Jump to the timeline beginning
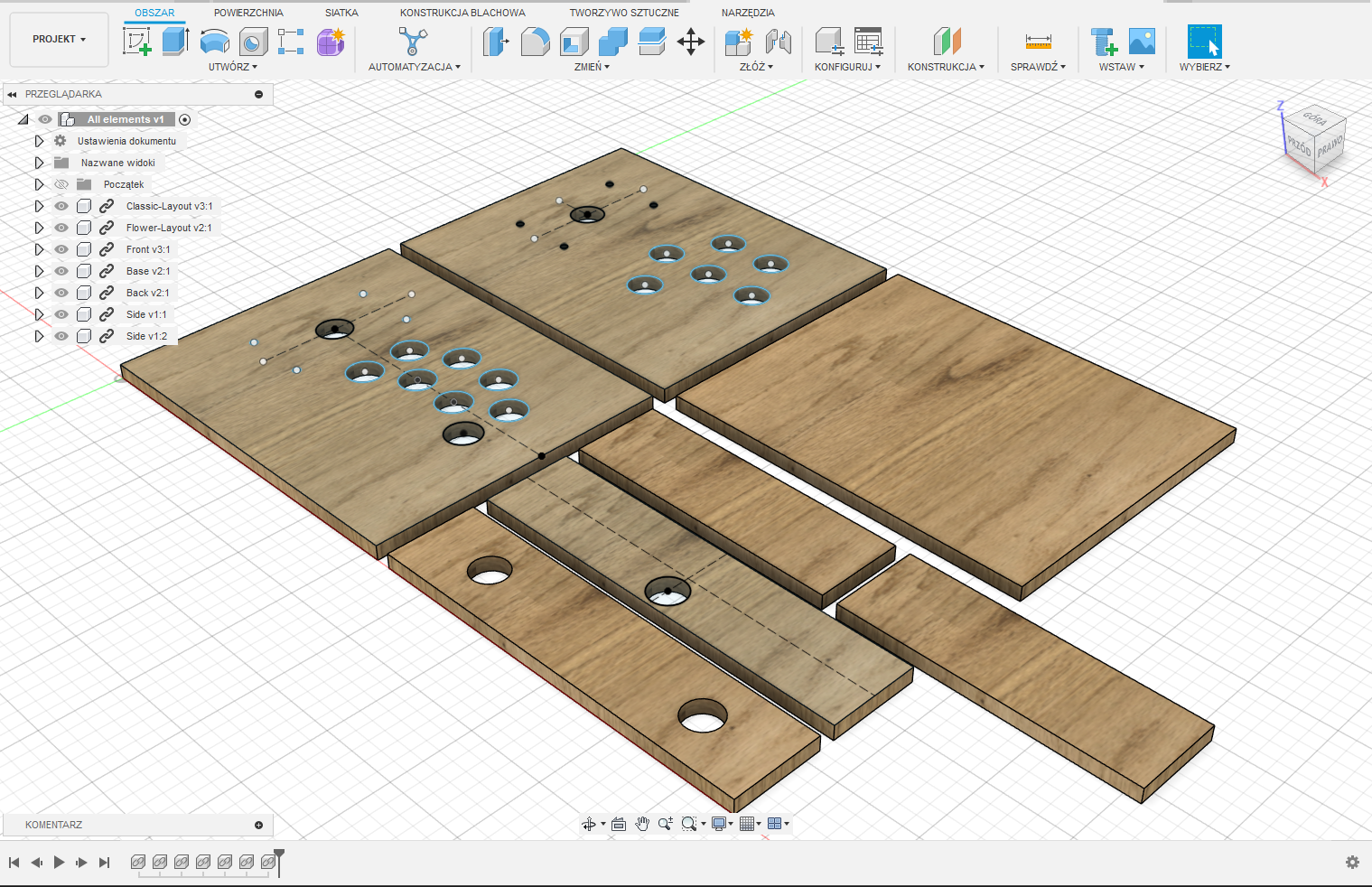This screenshot has height=887, width=1372. [x=14, y=863]
